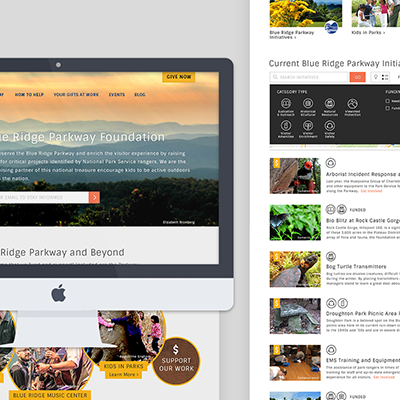
Task: Click Kids In Parks yellow label
Action: [x=123, y=366]
